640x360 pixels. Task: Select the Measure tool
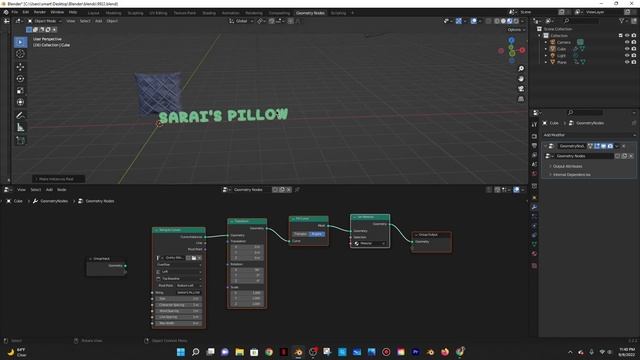20,128
